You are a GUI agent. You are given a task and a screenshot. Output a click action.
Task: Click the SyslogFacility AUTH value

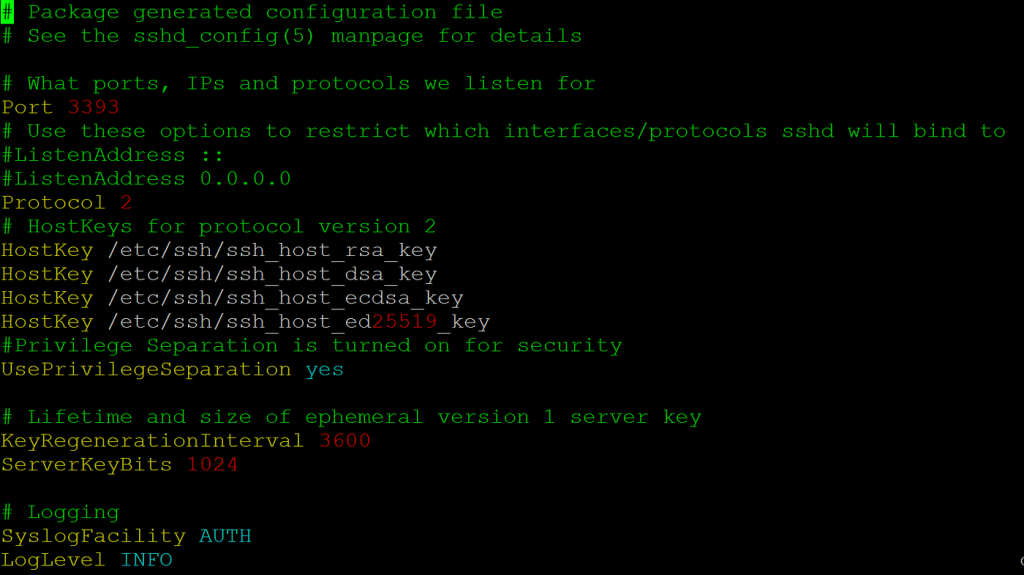click(x=225, y=536)
